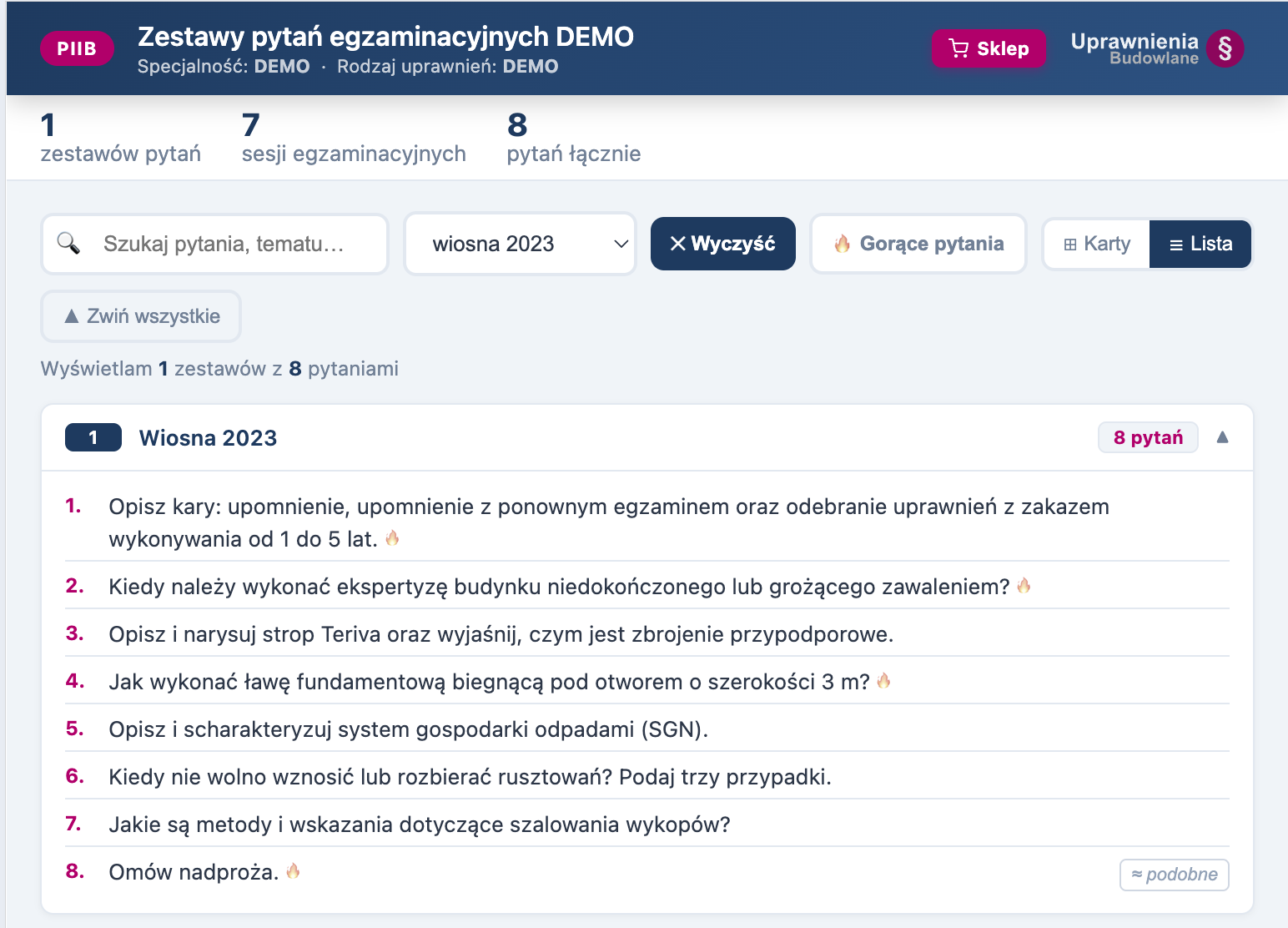Click flame icon next to Omów nadproża
The width and height of the screenshot is (1288, 928).
tap(293, 871)
